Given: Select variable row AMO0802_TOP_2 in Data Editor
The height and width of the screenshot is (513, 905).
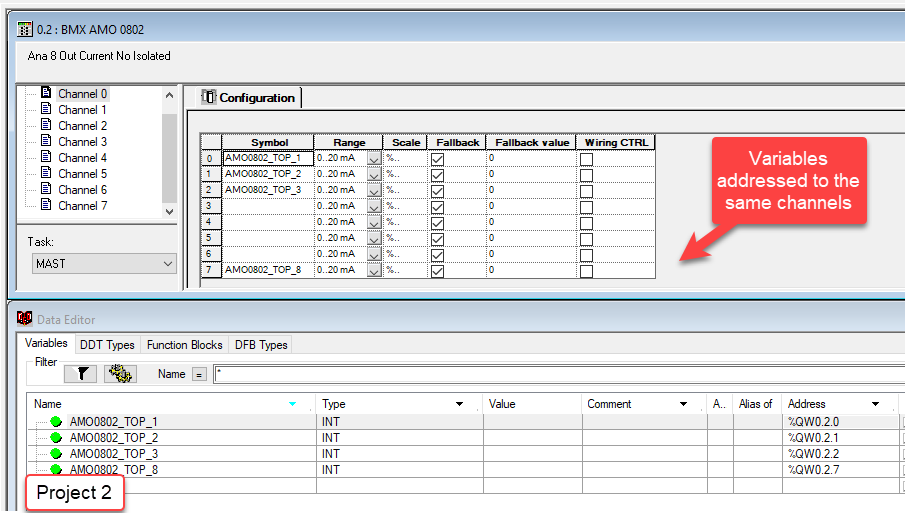Looking at the screenshot, I should click(462, 438).
